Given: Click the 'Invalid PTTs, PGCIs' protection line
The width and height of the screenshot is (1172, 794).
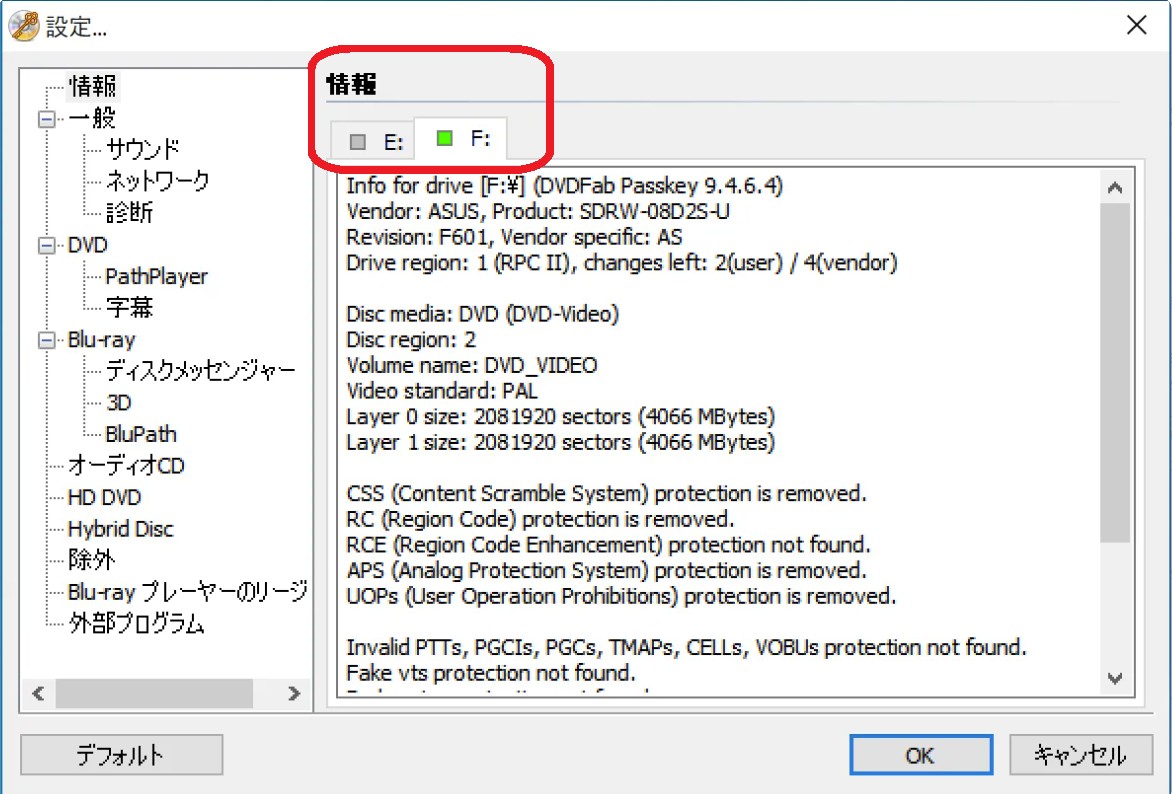Looking at the screenshot, I should pos(686,647).
